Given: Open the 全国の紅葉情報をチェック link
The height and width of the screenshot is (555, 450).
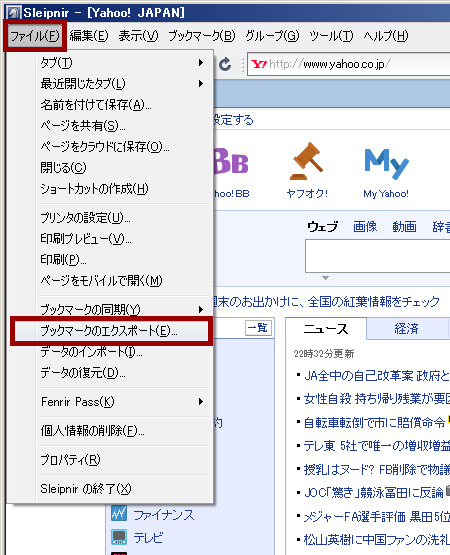Looking at the screenshot, I should click(x=374, y=302).
